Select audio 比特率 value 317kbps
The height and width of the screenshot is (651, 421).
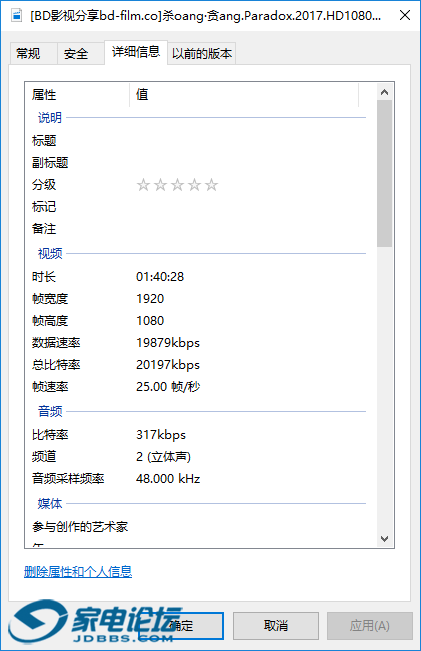[161, 435]
